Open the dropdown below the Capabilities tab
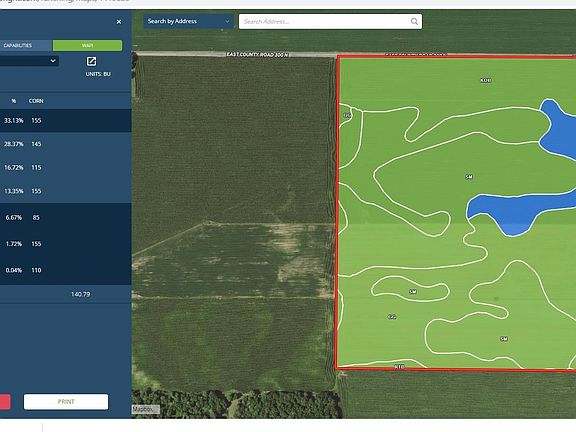The width and height of the screenshot is (576, 432). coord(29,61)
